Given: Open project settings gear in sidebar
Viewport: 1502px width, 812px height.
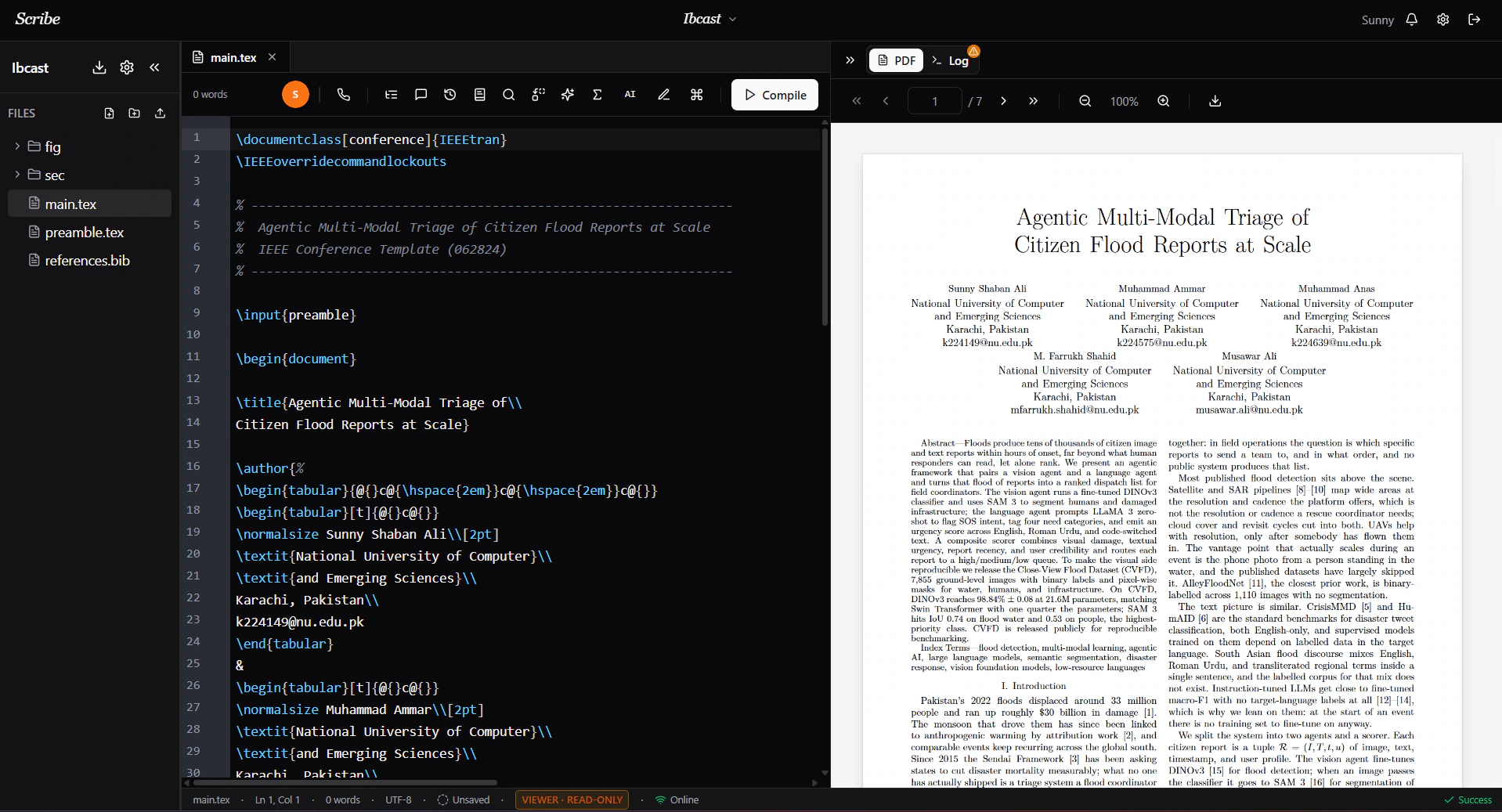Looking at the screenshot, I should pyautogui.click(x=127, y=67).
